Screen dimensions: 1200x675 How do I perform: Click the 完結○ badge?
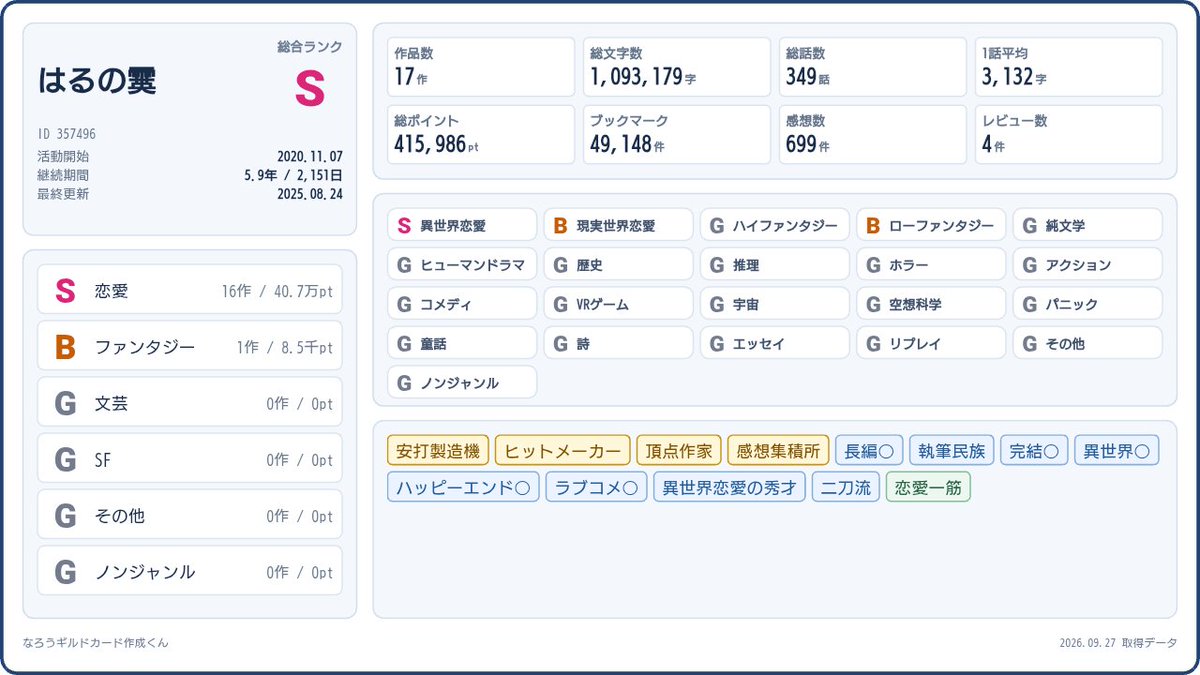tap(1034, 451)
